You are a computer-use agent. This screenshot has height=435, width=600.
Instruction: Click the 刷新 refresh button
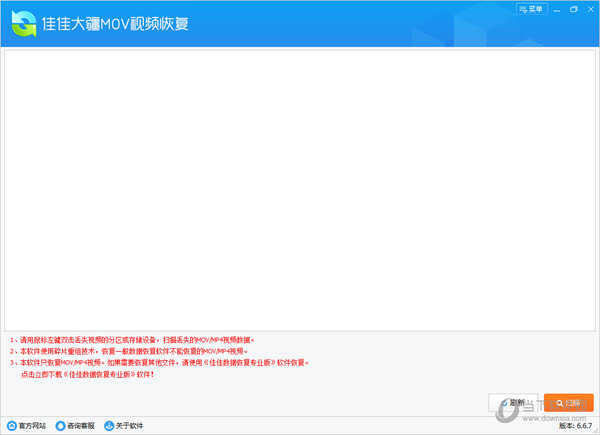click(513, 402)
